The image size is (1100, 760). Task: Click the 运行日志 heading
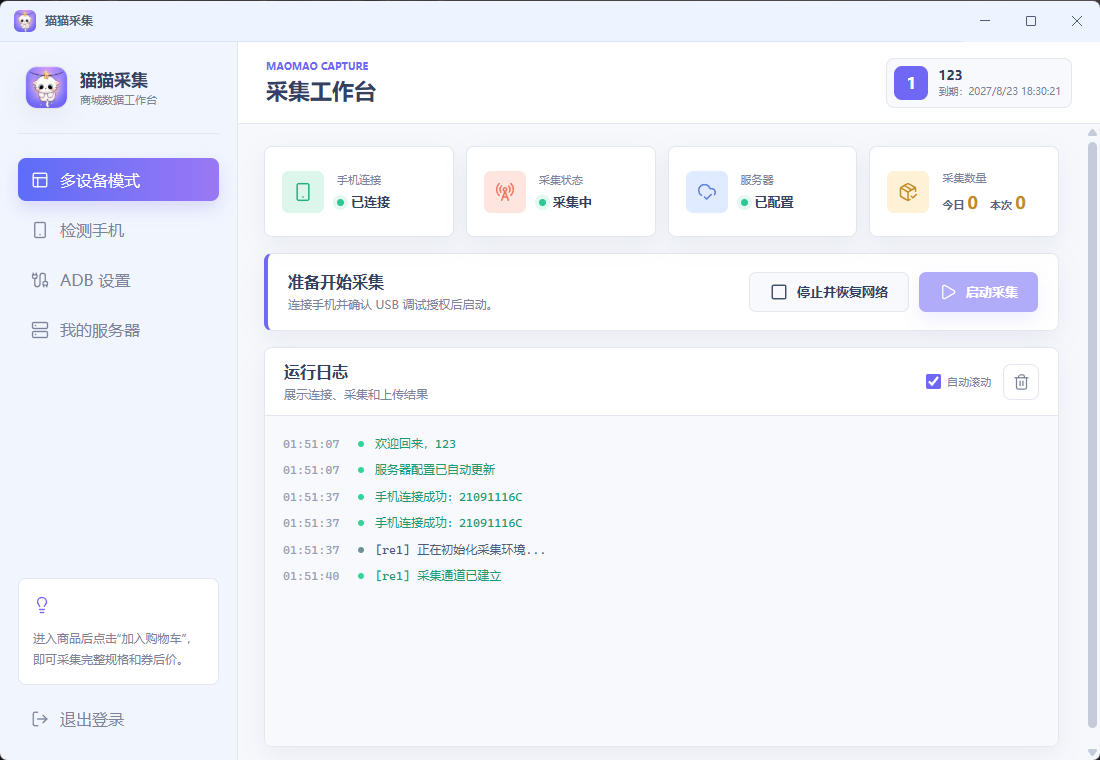tap(316, 372)
